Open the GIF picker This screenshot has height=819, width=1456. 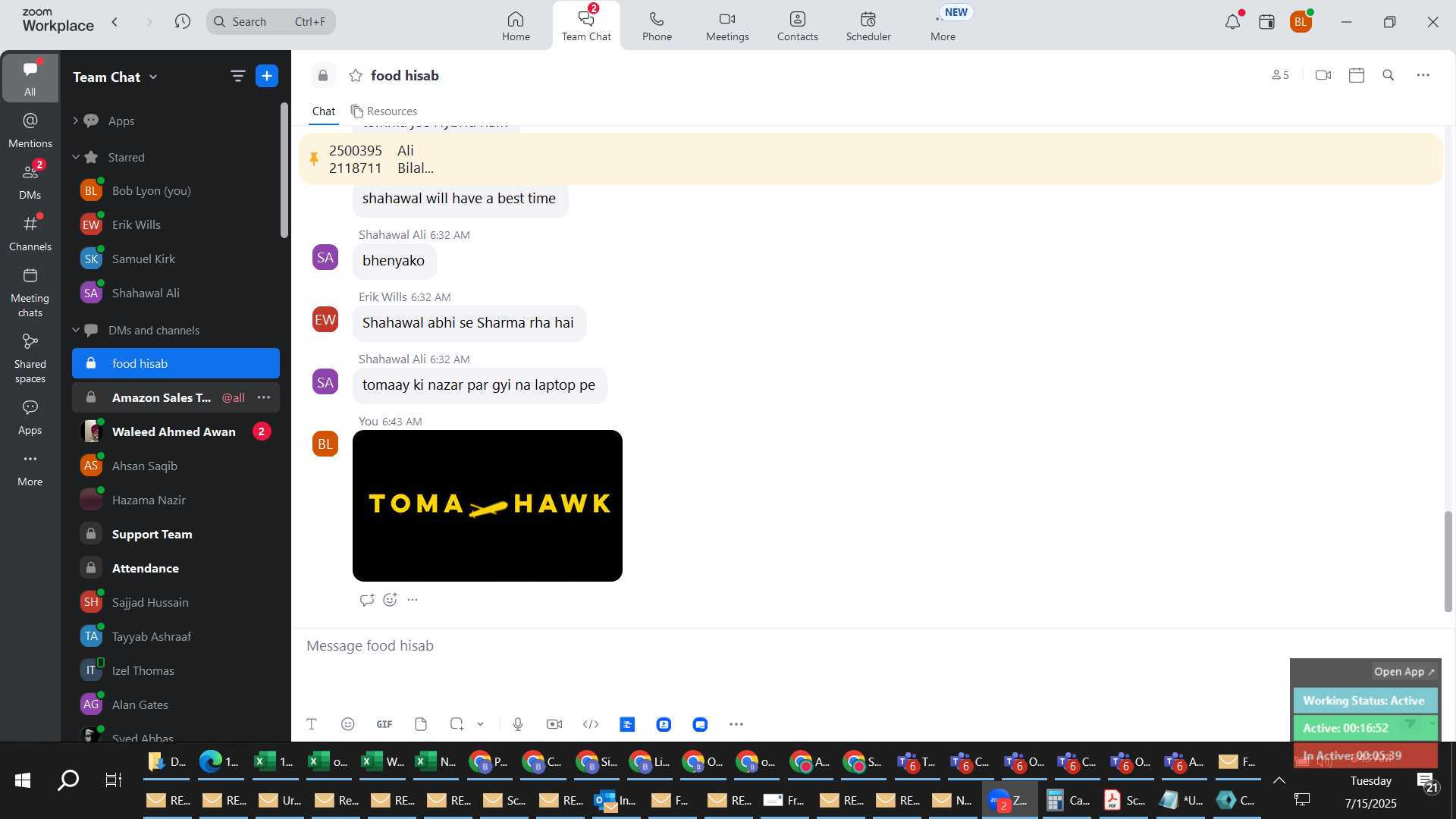point(384,724)
